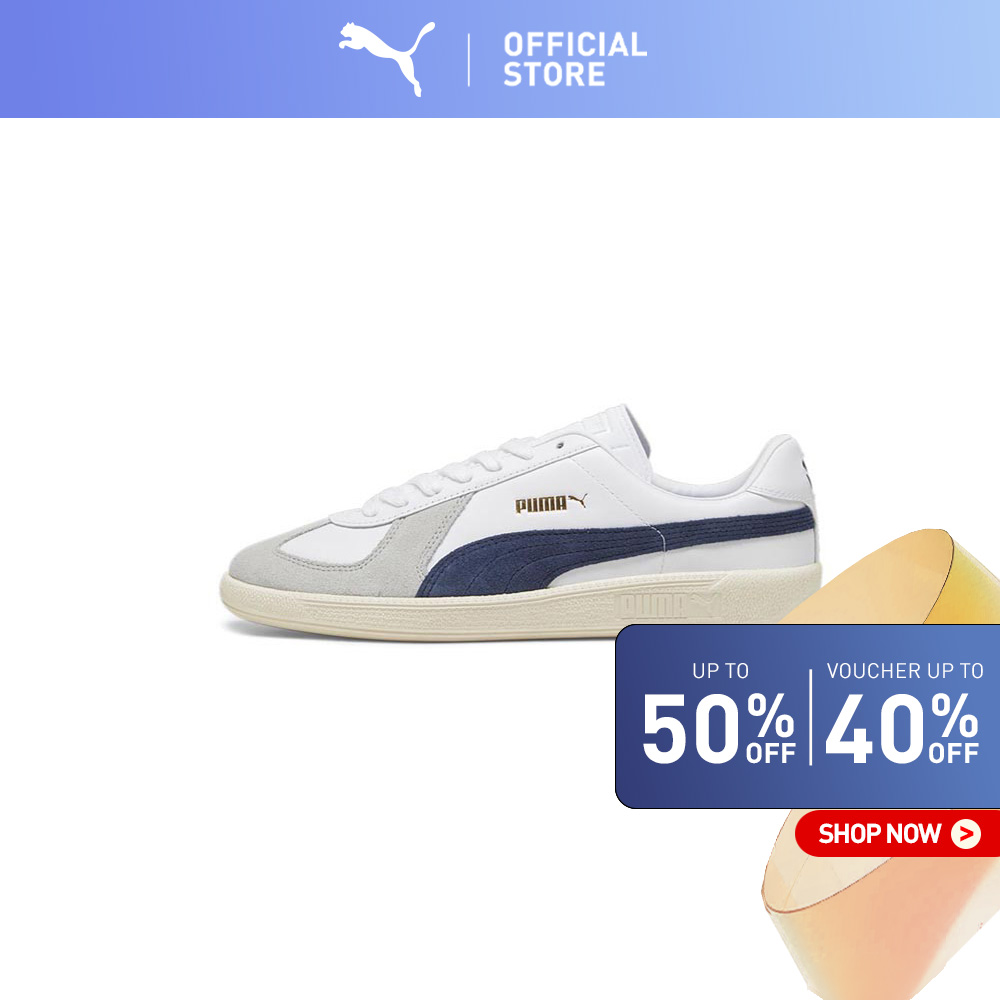
Task: Click the vertical divider in header
Action: click(469, 60)
